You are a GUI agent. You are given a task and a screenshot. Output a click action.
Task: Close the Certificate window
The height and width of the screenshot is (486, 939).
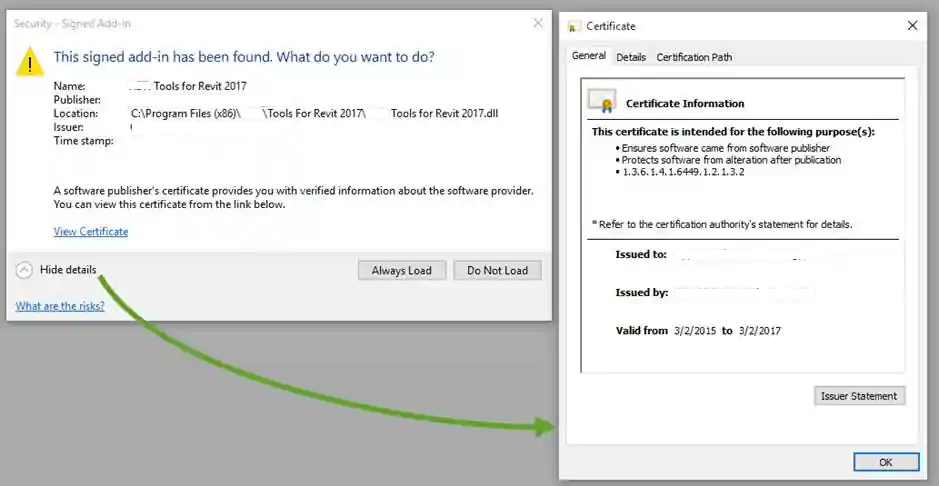click(912, 26)
